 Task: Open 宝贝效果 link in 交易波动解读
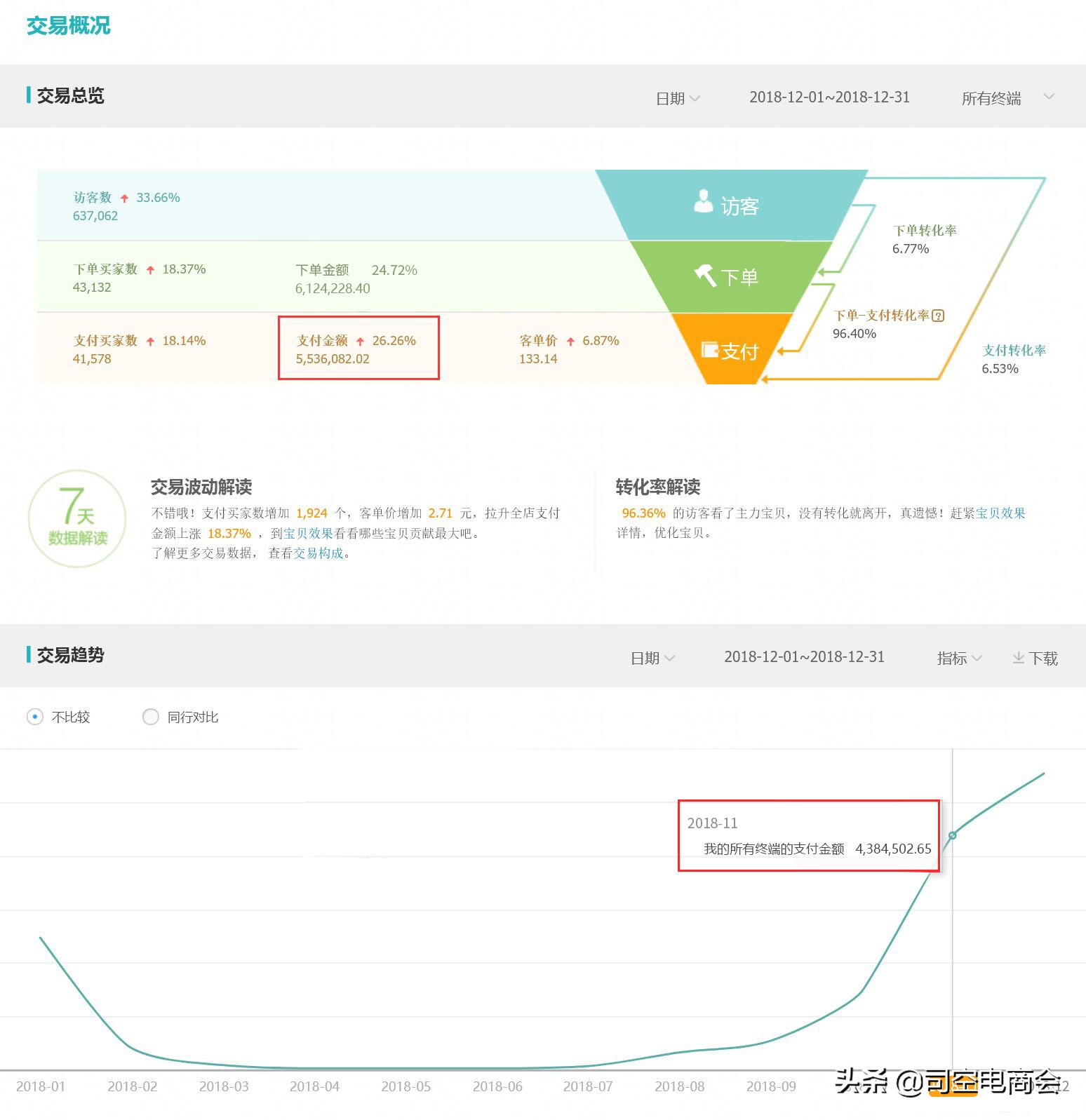click(x=308, y=534)
